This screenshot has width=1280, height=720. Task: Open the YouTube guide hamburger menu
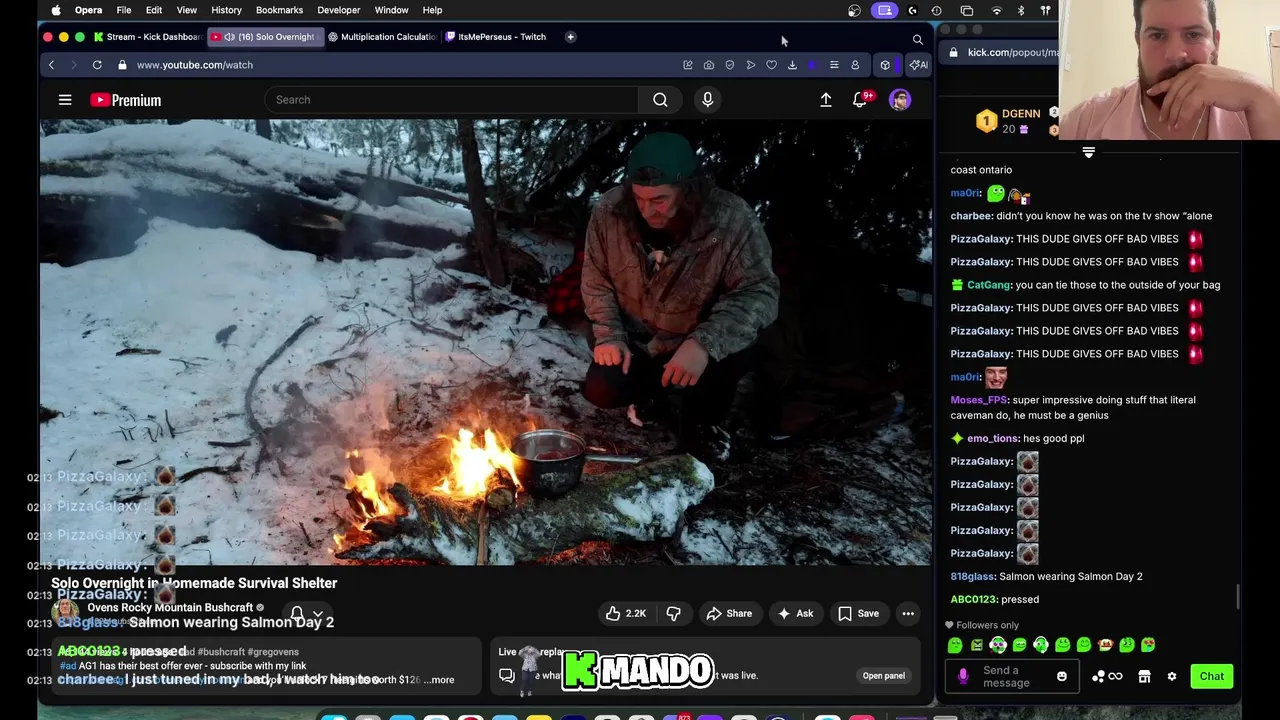tap(65, 100)
